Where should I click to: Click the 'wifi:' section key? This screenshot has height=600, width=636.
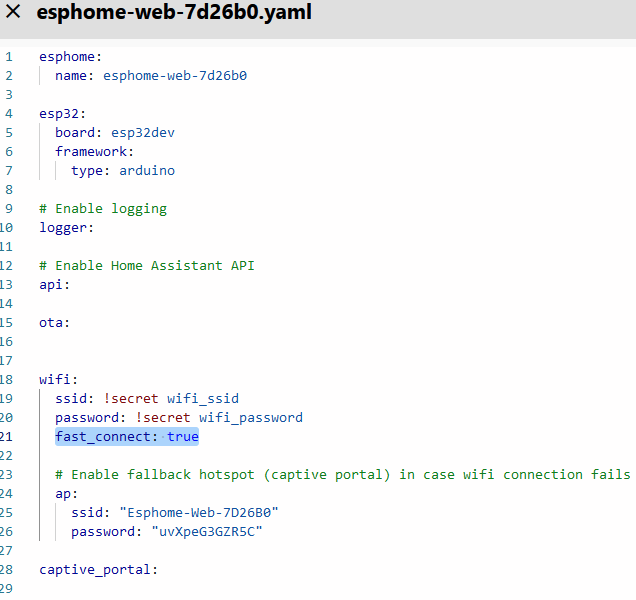58,380
